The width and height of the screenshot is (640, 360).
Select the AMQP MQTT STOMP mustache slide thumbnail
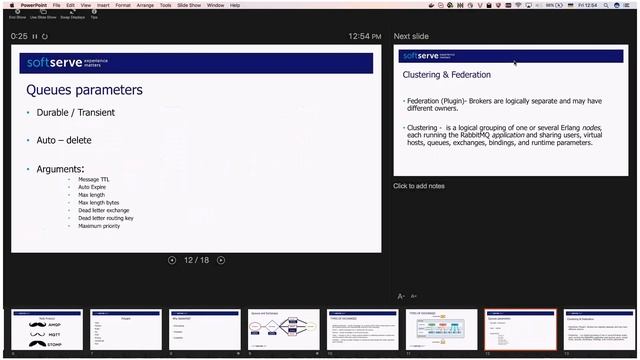(47, 330)
